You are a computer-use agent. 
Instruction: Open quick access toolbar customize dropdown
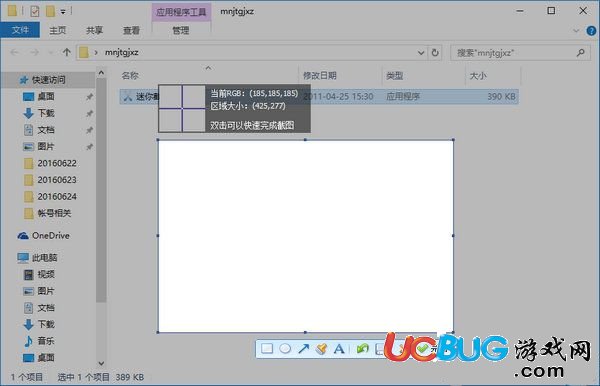pyautogui.click(x=63, y=12)
